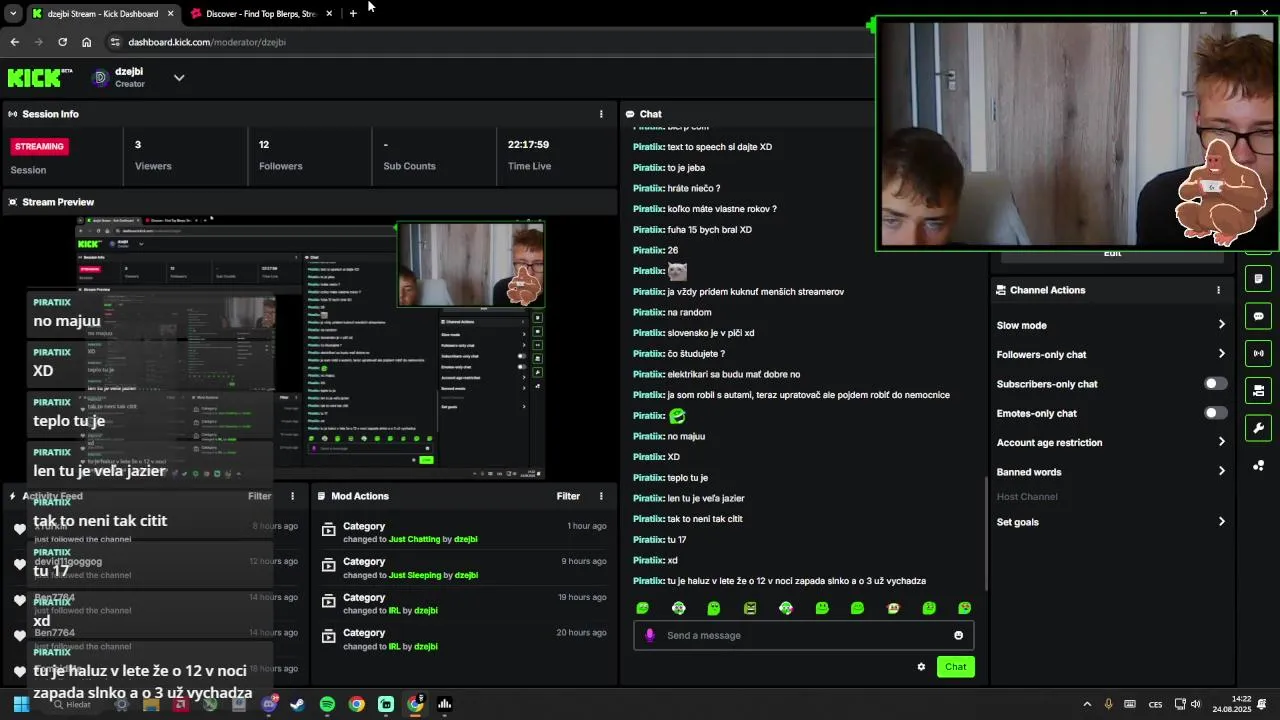The image size is (1280, 720).
Task: Open the Session Info three-dot menu
Action: (x=601, y=114)
